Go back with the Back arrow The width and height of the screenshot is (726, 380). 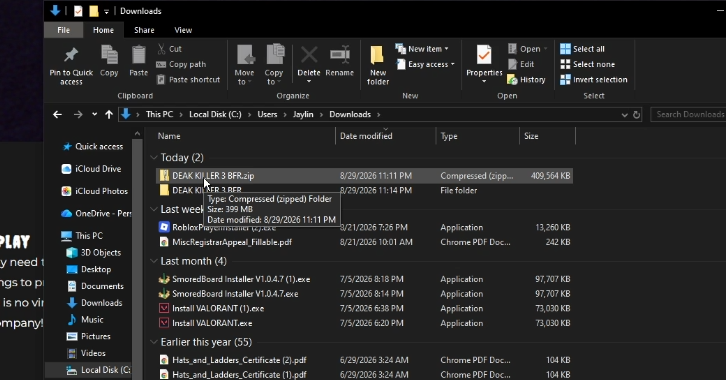click(57, 114)
